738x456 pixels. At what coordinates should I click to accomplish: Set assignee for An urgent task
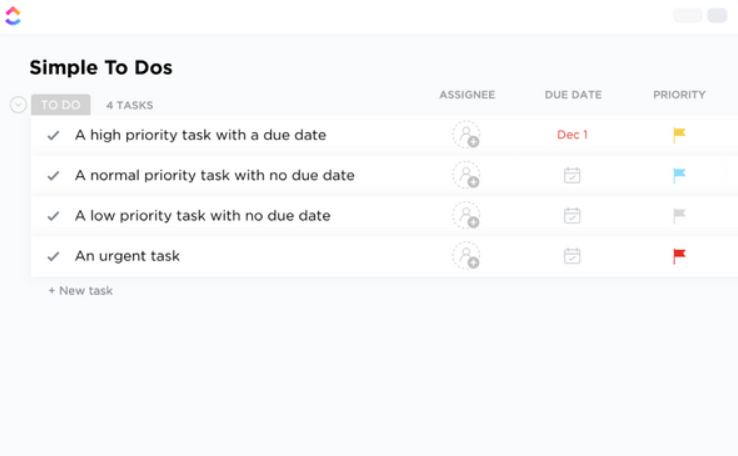pyautogui.click(x=466, y=256)
